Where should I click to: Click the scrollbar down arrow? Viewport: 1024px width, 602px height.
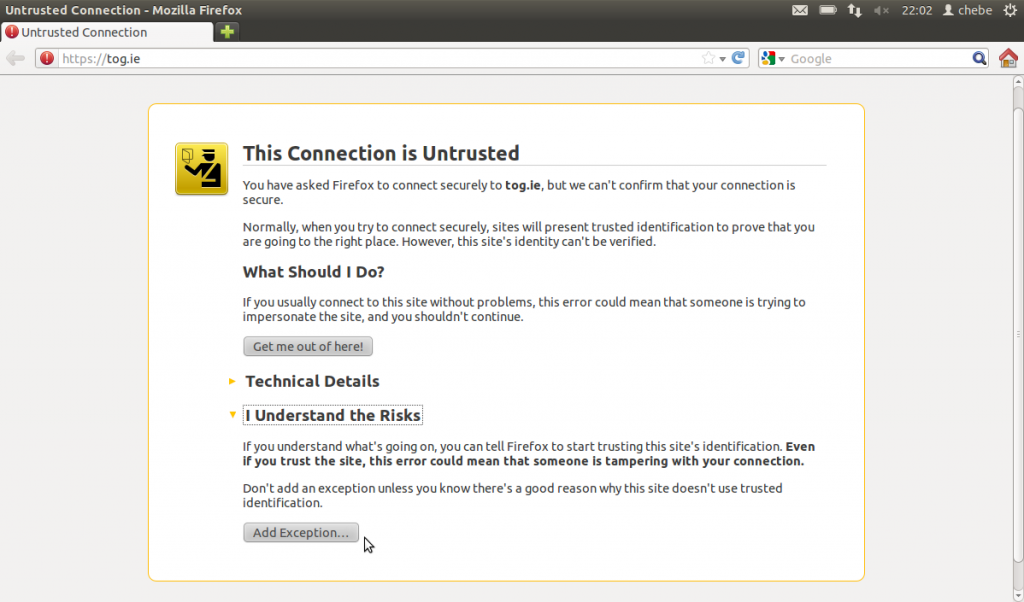tap(1018, 595)
